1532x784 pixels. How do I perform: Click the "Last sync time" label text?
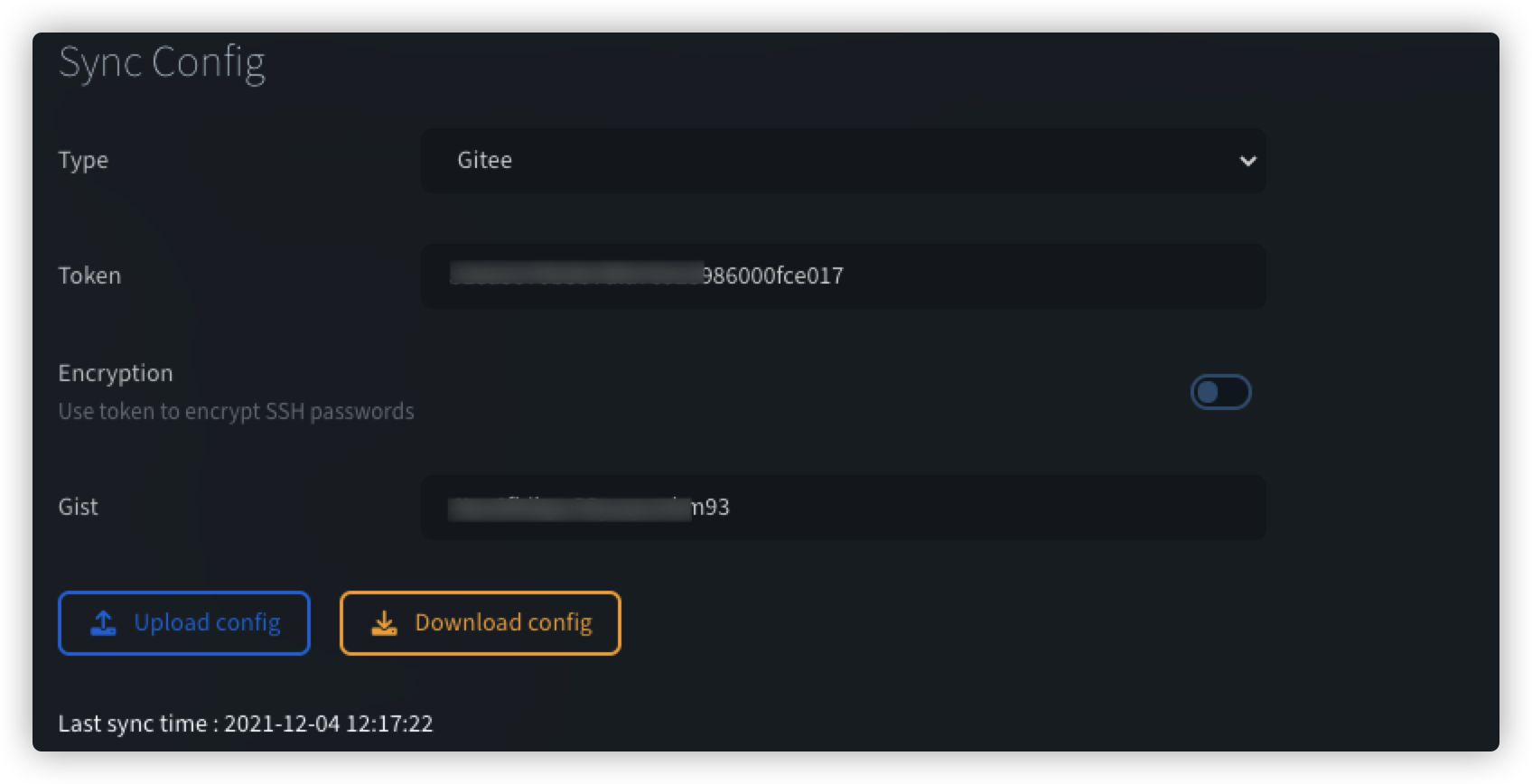133,723
